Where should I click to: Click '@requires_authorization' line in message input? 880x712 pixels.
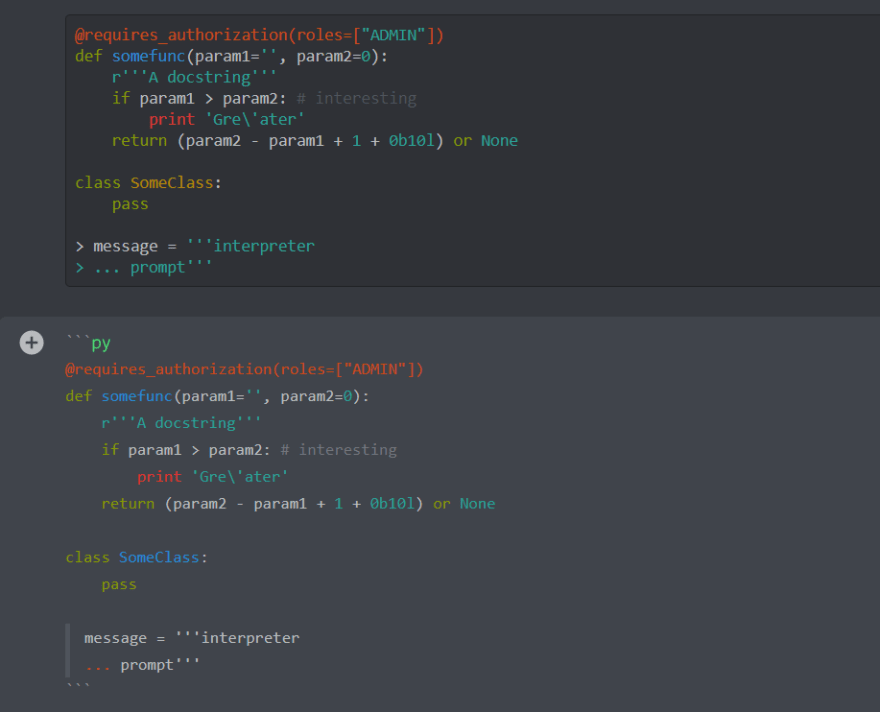point(244,369)
